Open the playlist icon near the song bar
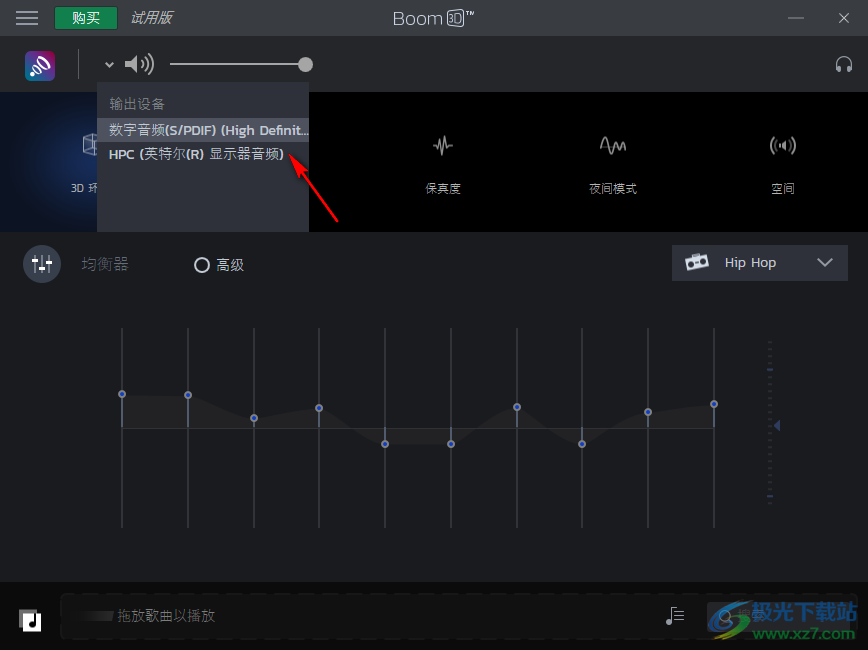Screen dimensions: 868x650 point(675,616)
